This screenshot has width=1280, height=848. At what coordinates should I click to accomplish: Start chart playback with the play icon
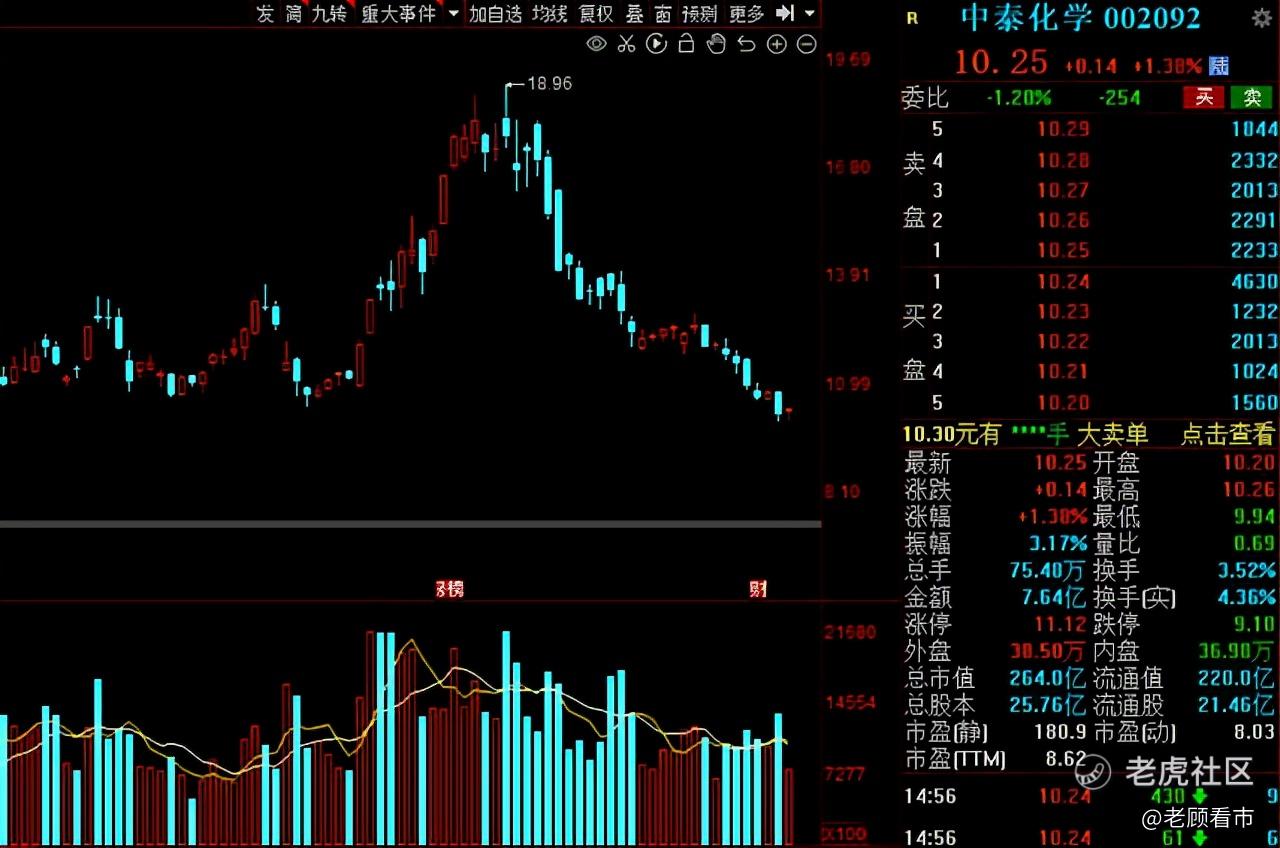click(656, 43)
